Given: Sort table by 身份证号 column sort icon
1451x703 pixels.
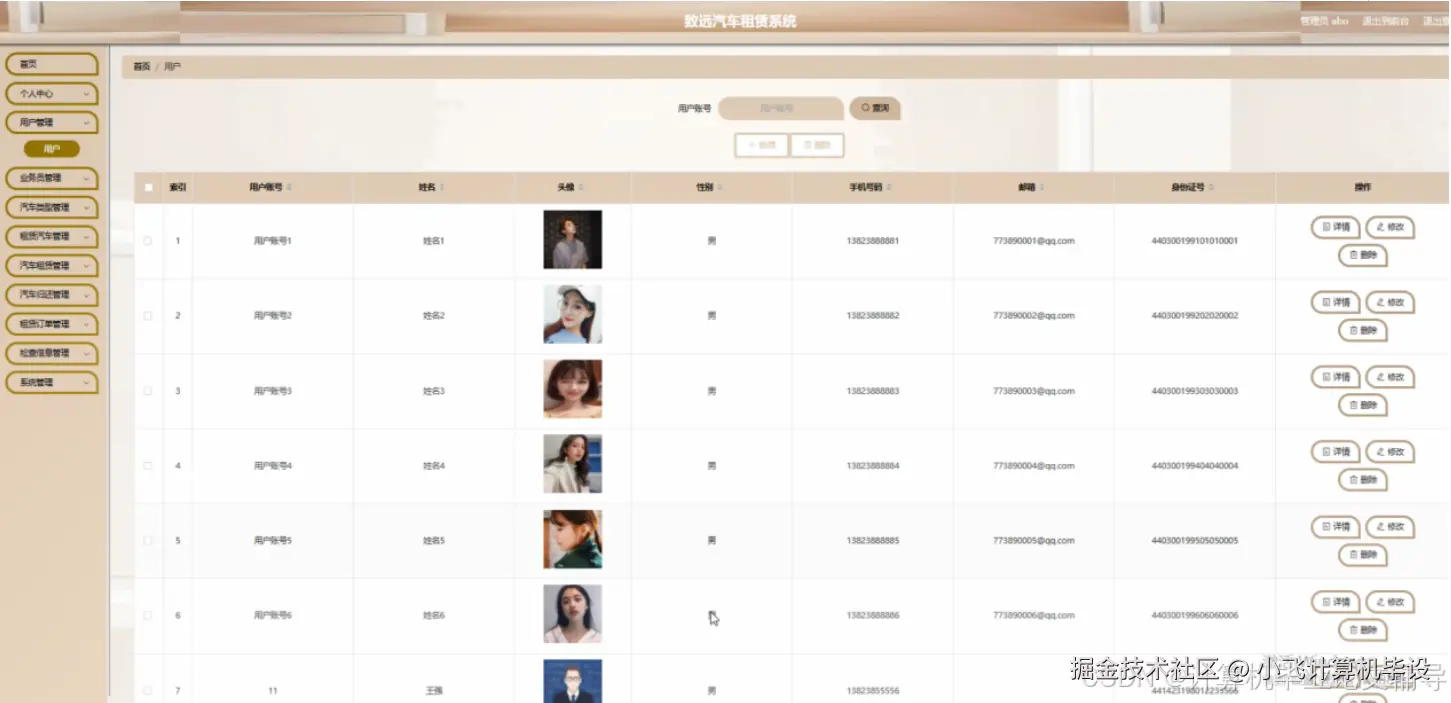Looking at the screenshot, I should coord(1212,188).
